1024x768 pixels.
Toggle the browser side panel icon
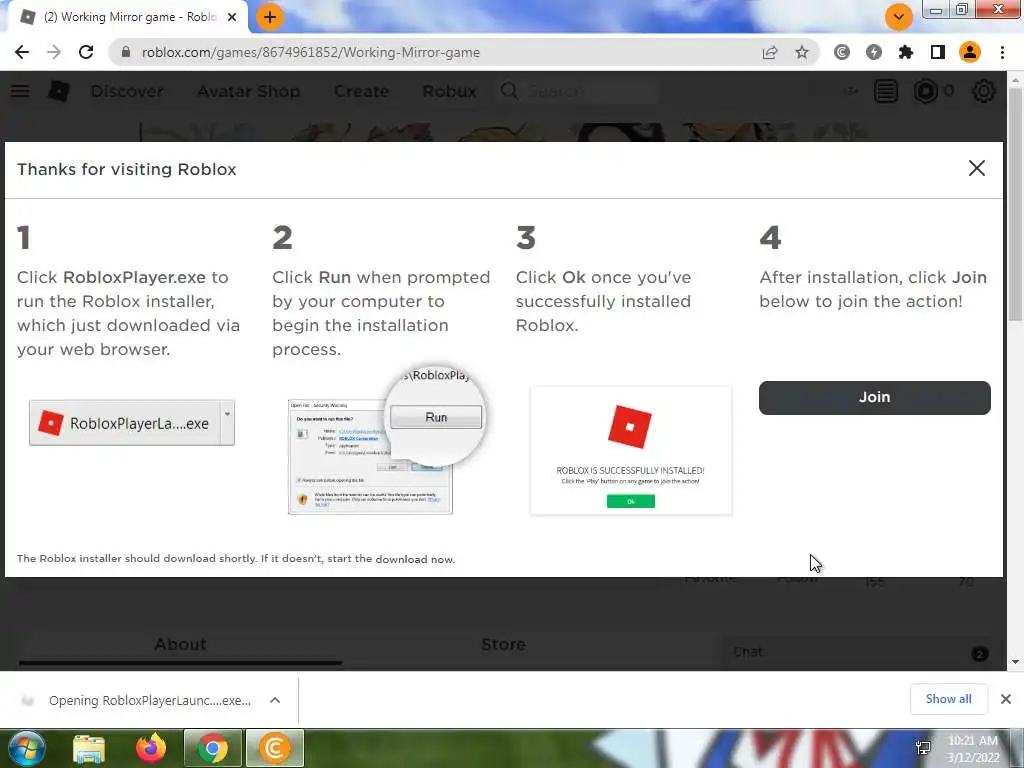(x=938, y=52)
